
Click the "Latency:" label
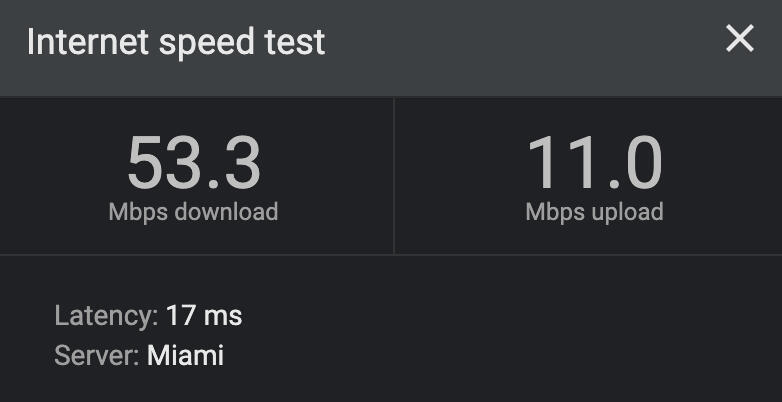click(106, 317)
